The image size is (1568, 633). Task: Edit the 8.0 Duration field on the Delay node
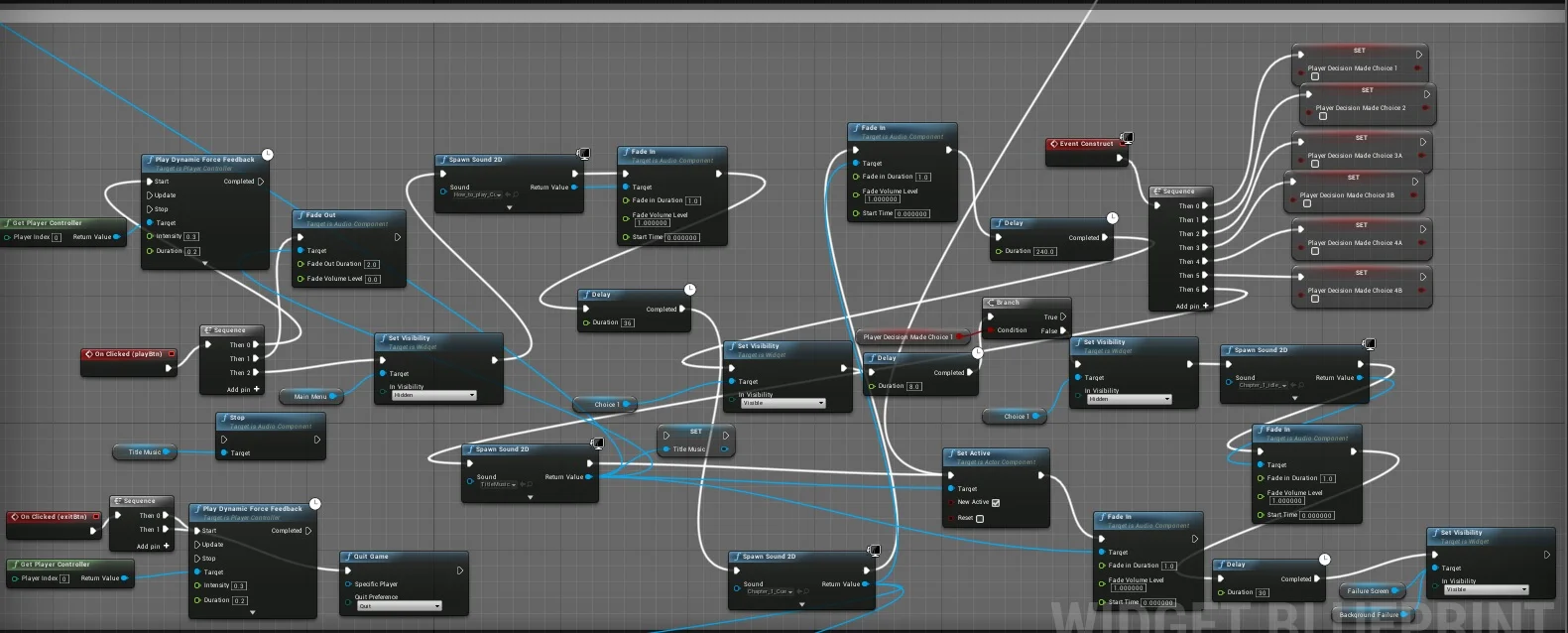[x=914, y=387]
